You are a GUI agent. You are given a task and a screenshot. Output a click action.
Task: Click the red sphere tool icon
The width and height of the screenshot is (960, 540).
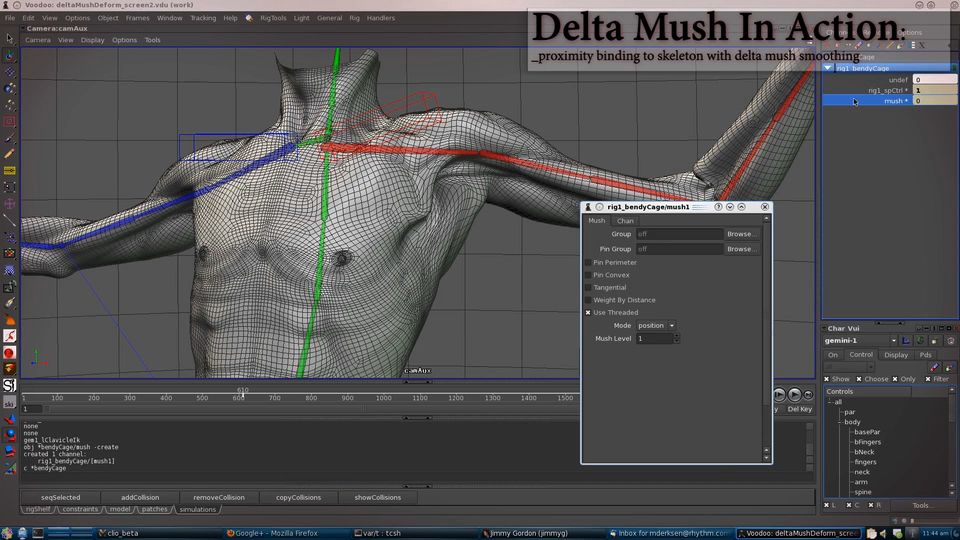pyautogui.click(x=9, y=353)
